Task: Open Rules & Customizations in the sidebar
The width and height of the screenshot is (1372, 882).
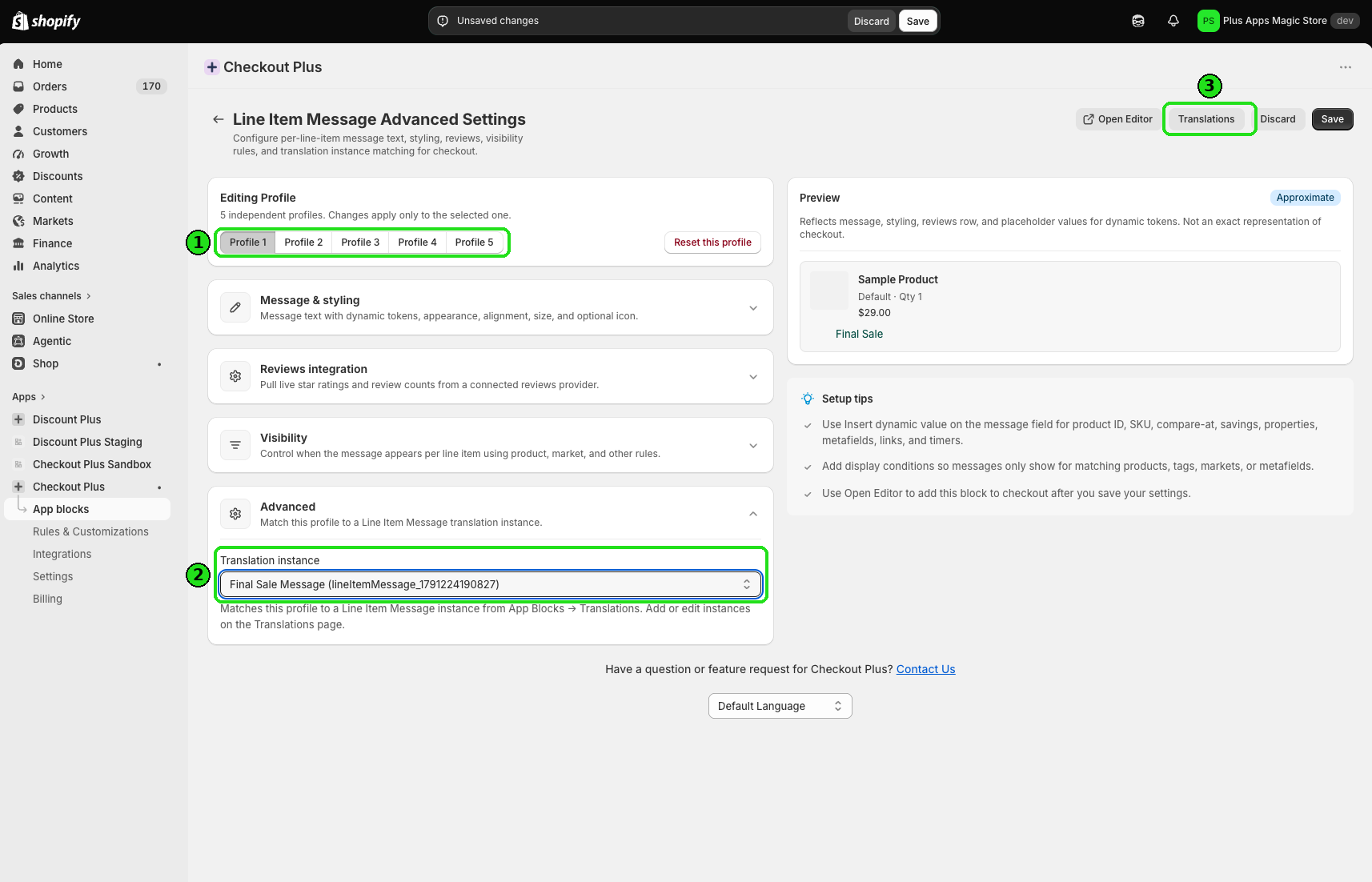Action: tap(90, 531)
